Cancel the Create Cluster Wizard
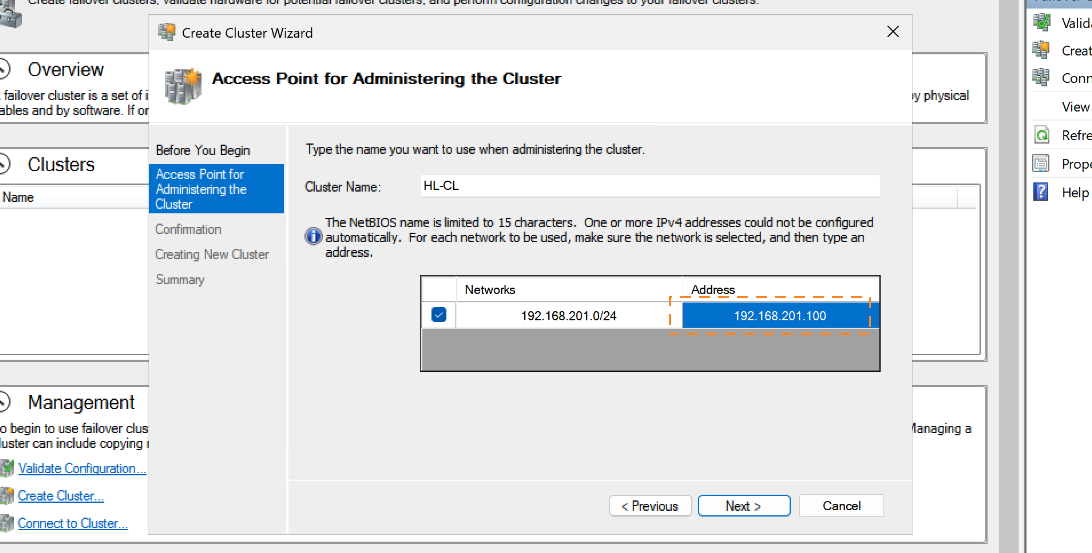This screenshot has height=553, width=1092. tap(841, 506)
